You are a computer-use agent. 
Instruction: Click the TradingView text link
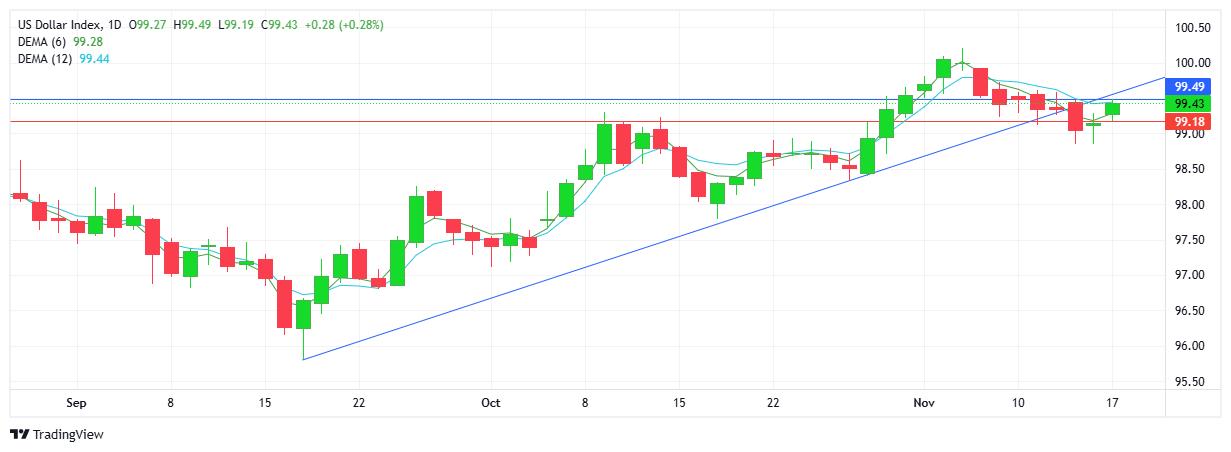click(x=68, y=434)
